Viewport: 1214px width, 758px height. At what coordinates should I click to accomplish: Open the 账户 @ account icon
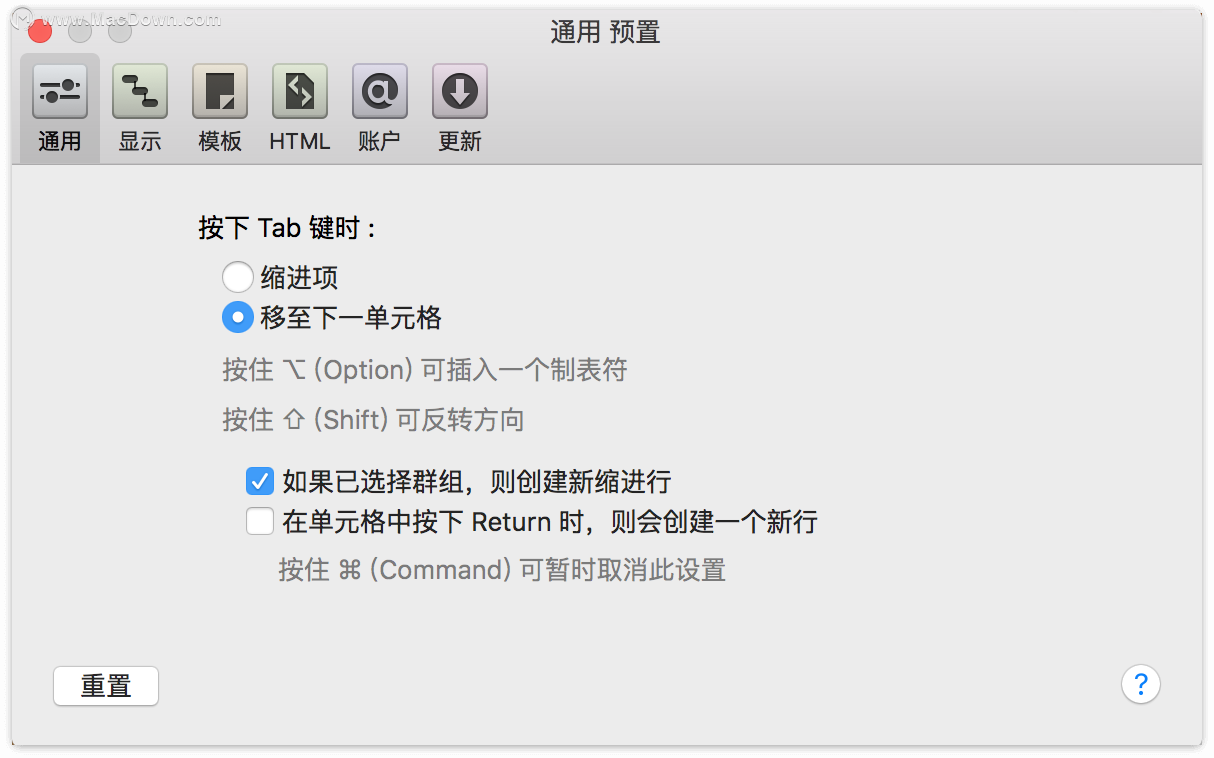tap(380, 92)
